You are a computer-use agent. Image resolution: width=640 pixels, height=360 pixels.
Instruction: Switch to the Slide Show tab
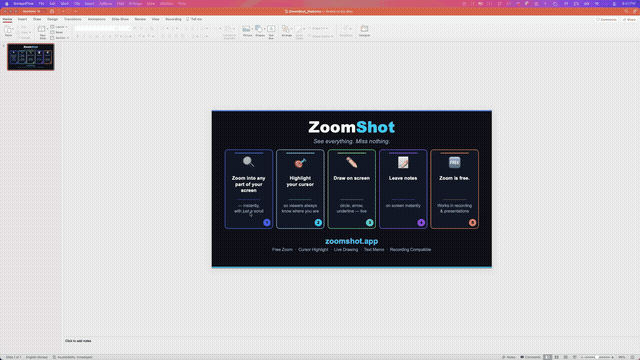point(120,19)
